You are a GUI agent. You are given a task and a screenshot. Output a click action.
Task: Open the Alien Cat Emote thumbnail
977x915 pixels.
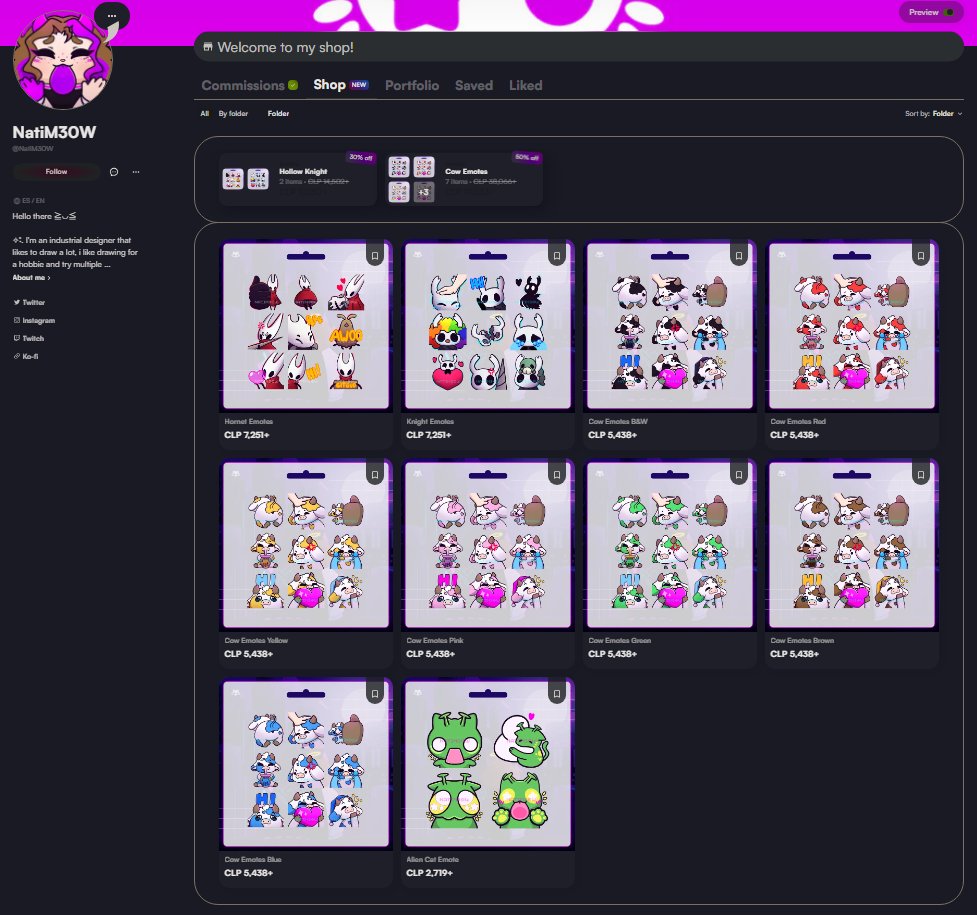coord(488,764)
